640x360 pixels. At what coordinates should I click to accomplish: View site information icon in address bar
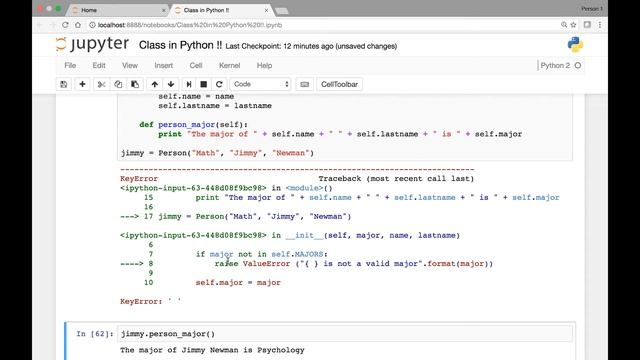click(x=92, y=25)
